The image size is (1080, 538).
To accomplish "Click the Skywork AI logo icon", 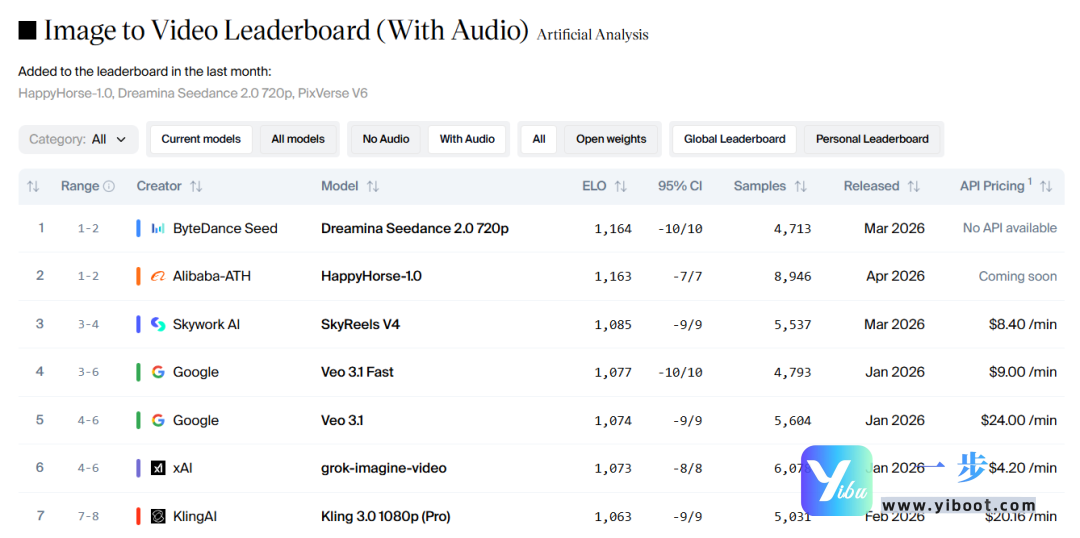I will click(x=158, y=324).
